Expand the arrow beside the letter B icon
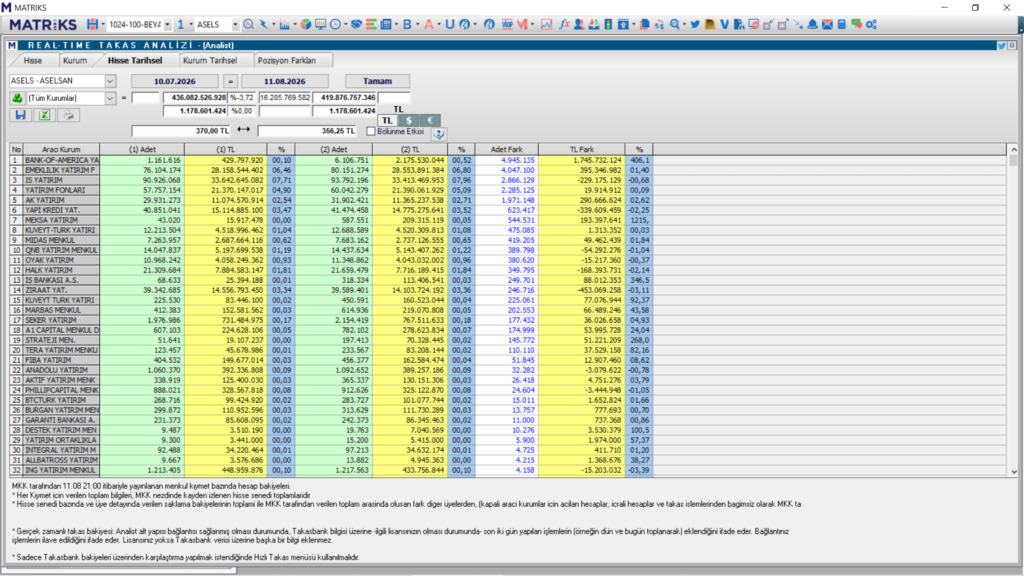 pos(417,24)
